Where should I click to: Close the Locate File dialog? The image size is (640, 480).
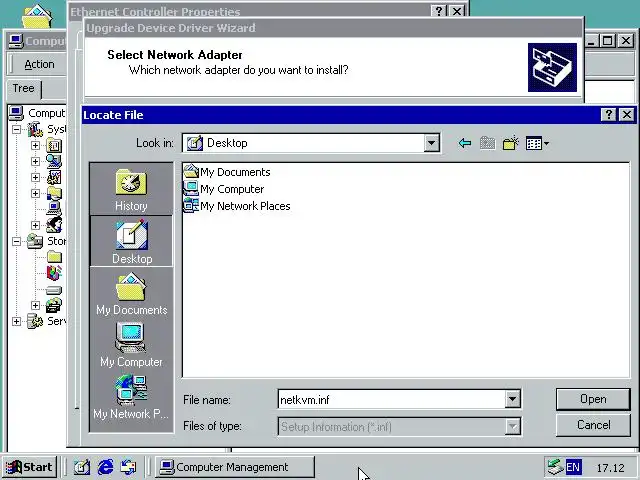pyautogui.click(x=627, y=115)
